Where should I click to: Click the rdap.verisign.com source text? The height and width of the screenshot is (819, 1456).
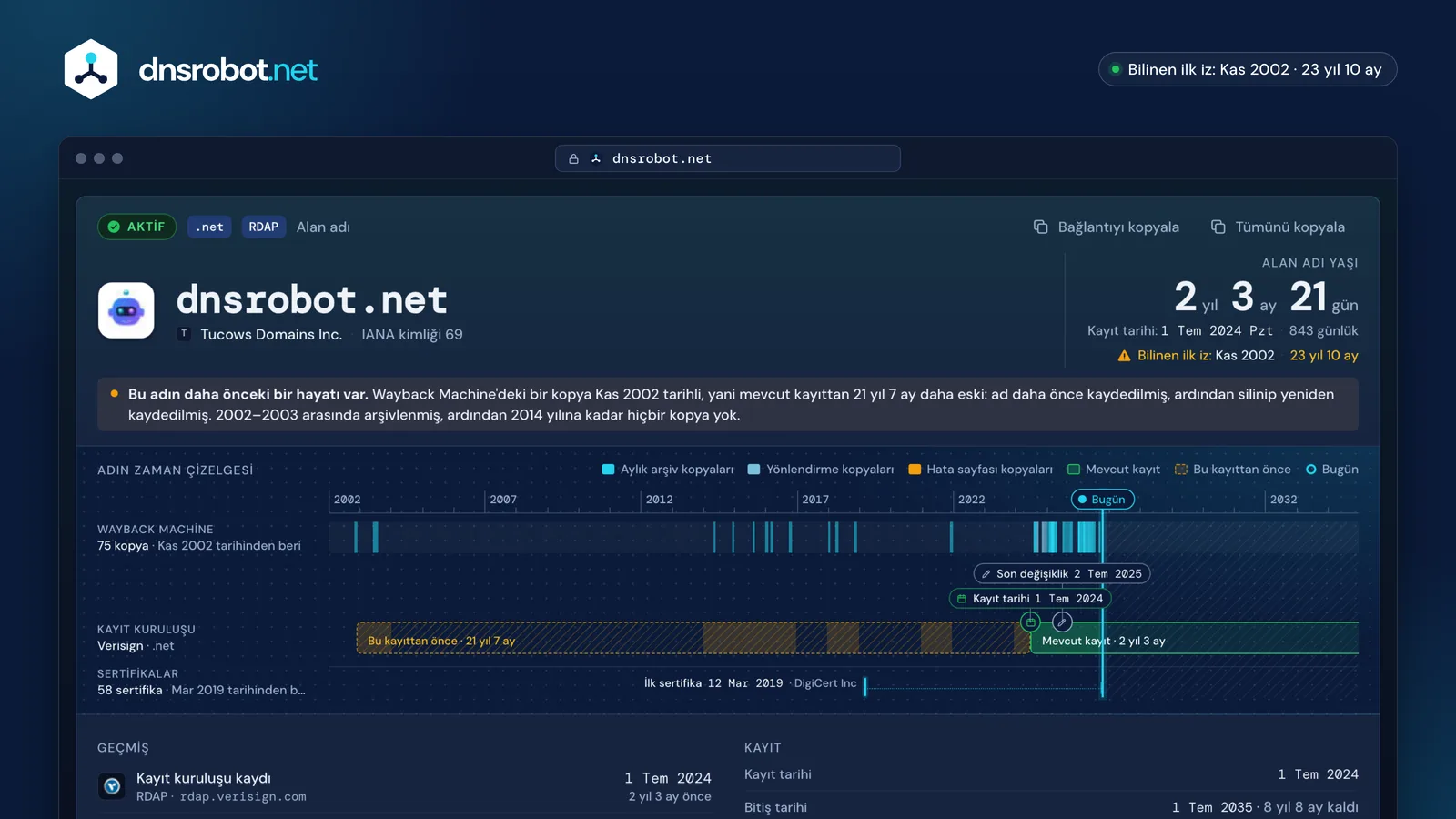click(x=243, y=796)
